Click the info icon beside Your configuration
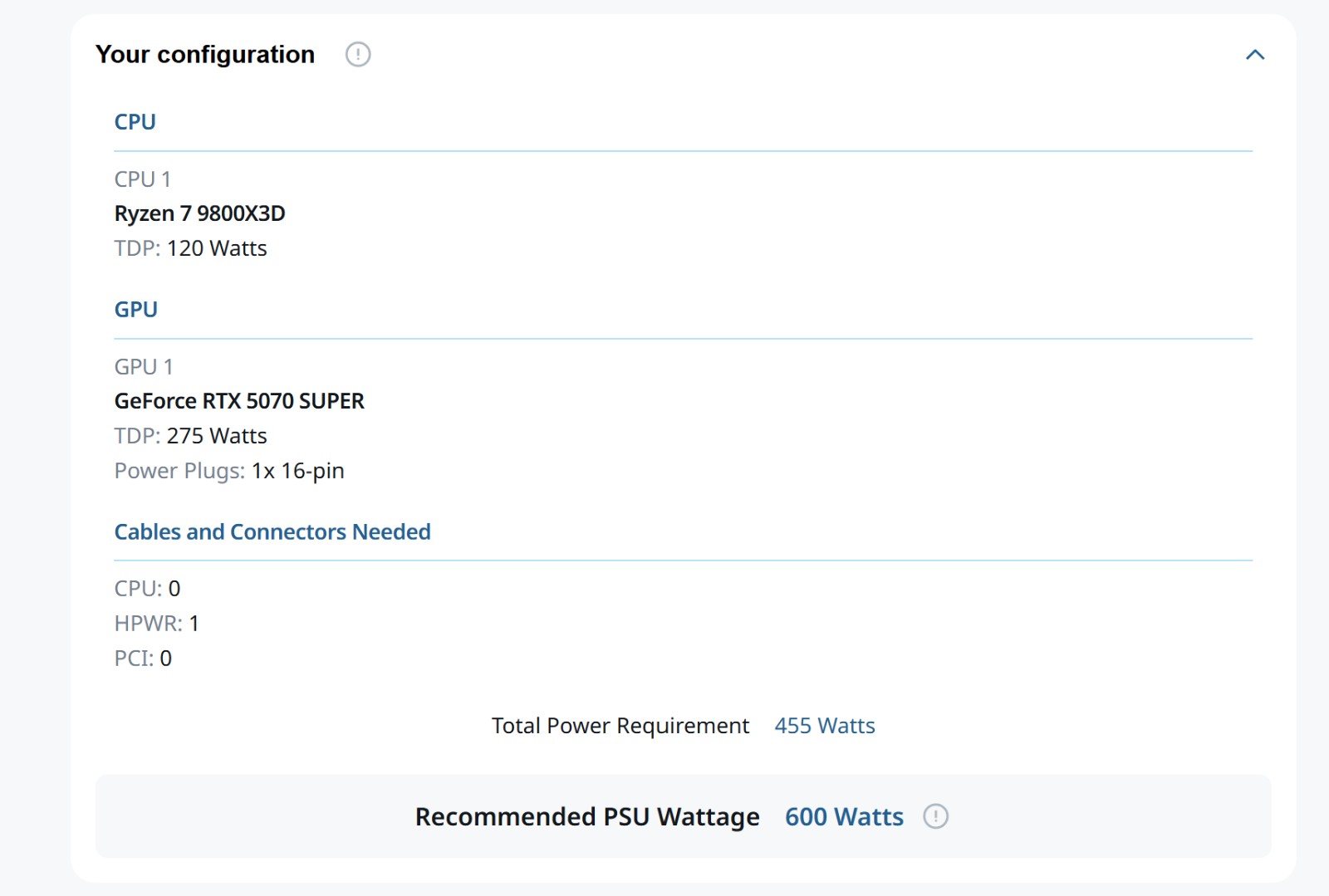1329x896 pixels. pyautogui.click(x=357, y=55)
